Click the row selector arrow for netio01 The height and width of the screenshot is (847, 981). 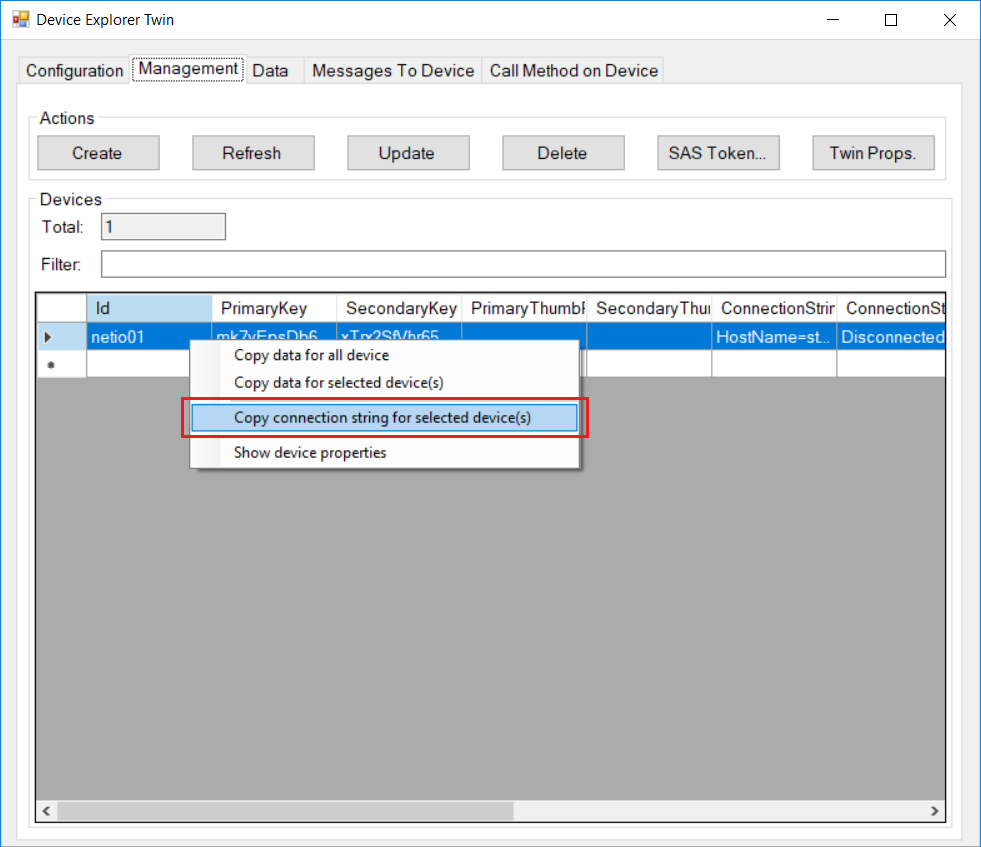coord(61,337)
